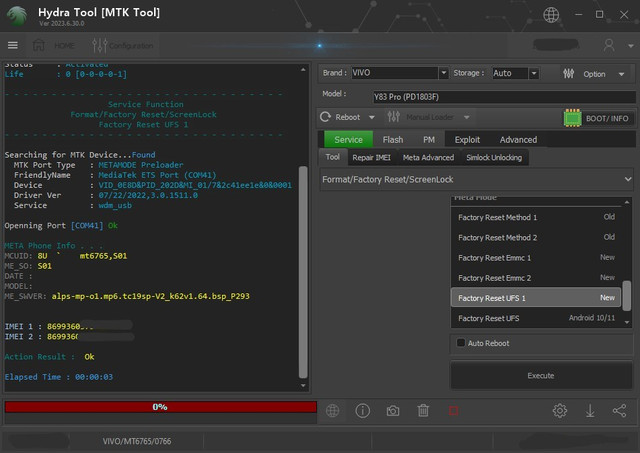
Task: Click the share icon
Action: pyautogui.click(x=620, y=411)
